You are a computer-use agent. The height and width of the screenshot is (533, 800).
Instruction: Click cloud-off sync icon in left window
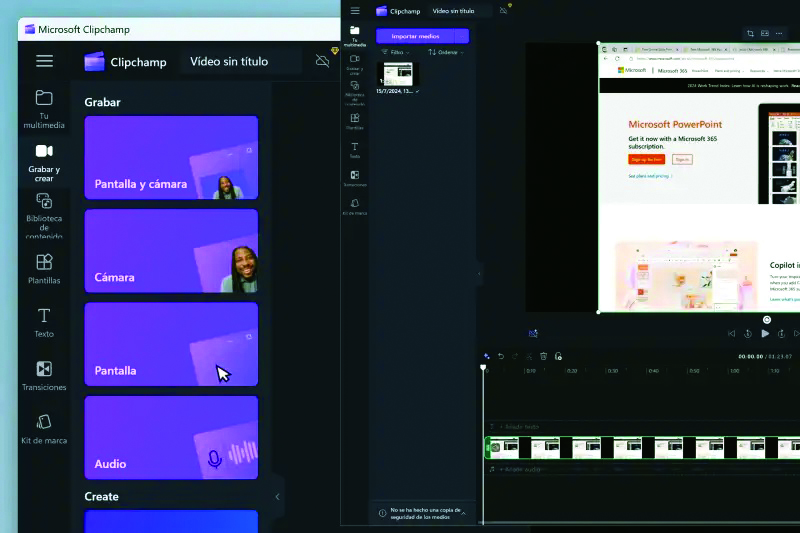[x=322, y=61]
